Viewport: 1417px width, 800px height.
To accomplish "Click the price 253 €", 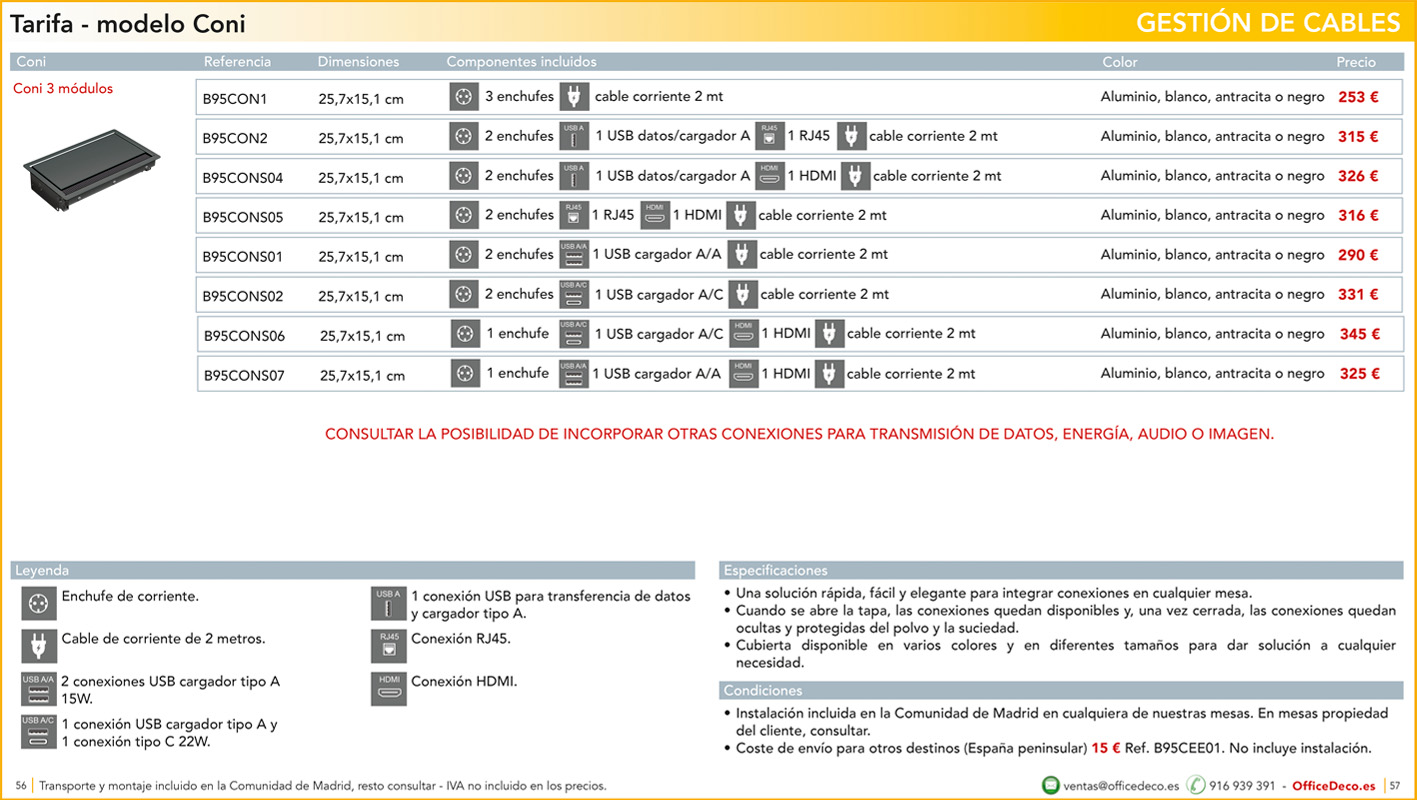I will coord(1358,97).
